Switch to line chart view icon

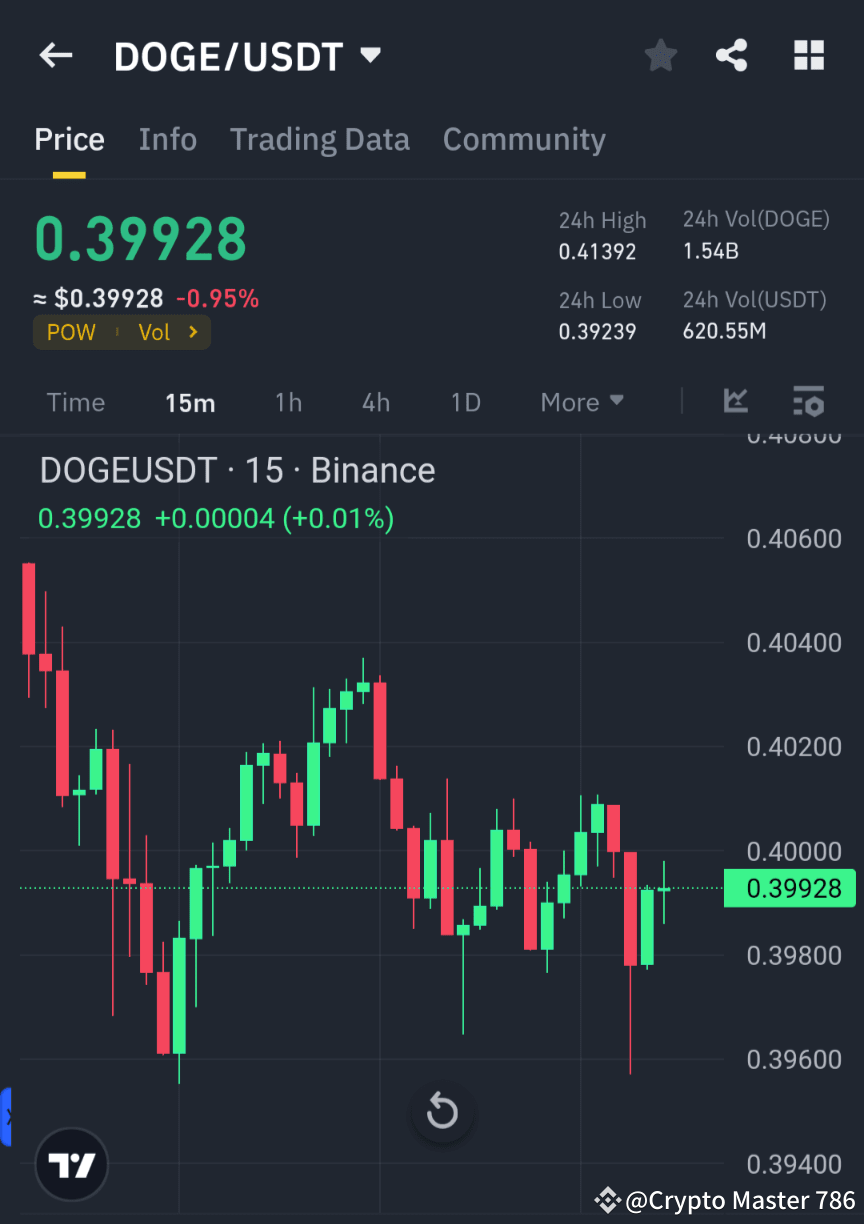(736, 402)
